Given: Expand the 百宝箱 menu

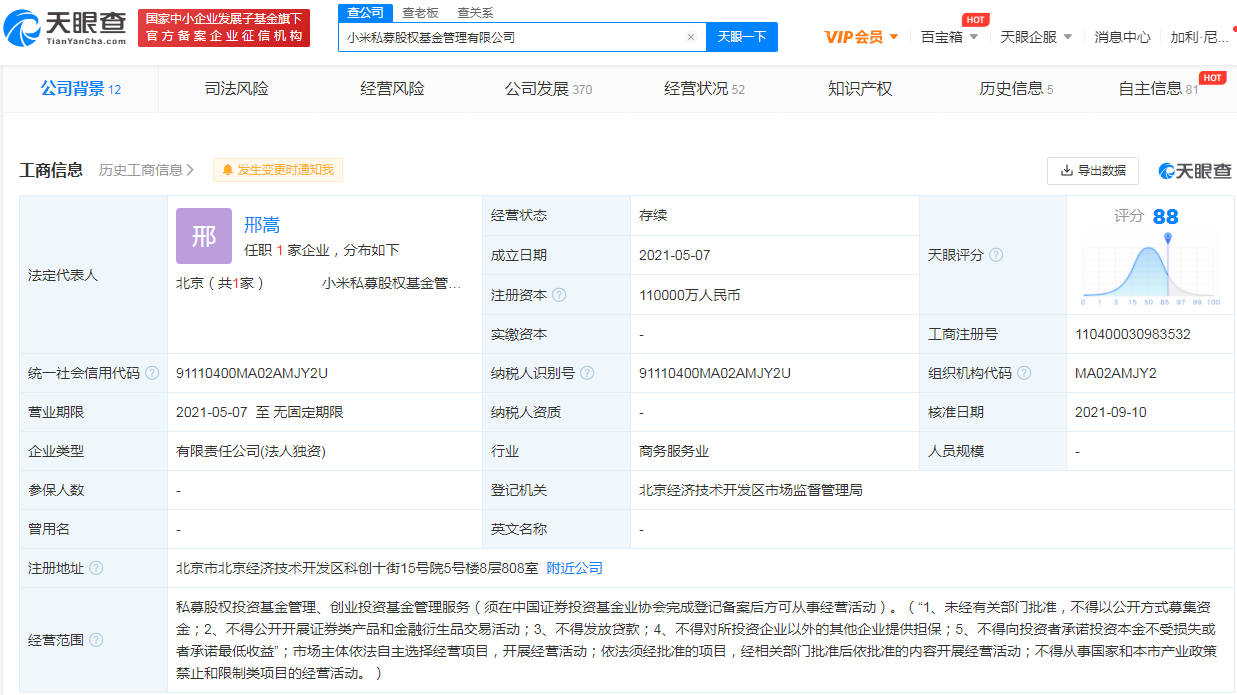Looking at the screenshot, I should tap(949, 37).
